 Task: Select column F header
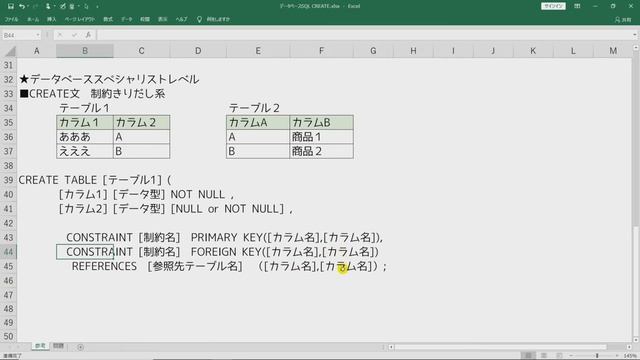click(x=321, y=51)
